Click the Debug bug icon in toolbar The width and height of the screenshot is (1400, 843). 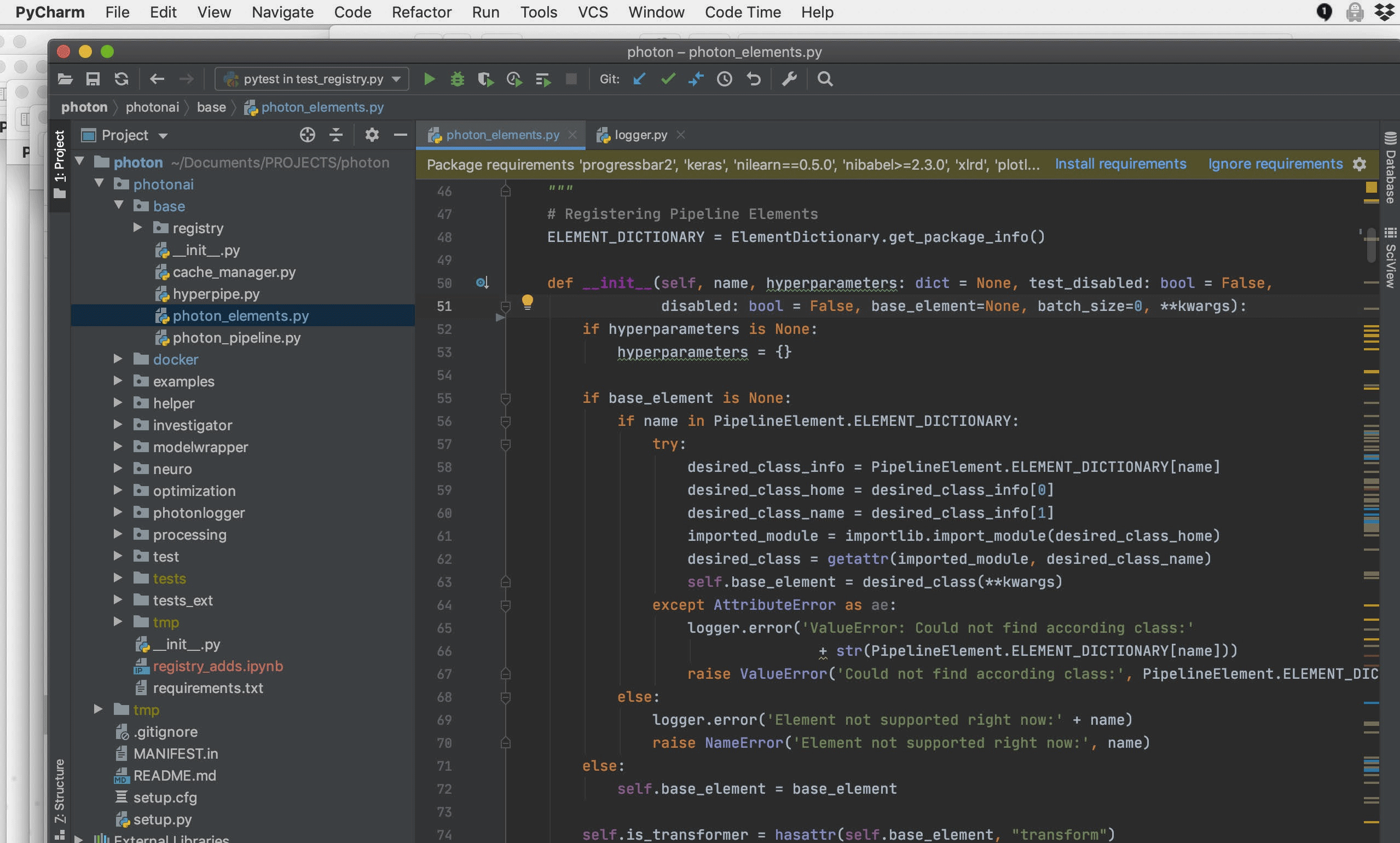click(457, 79)
